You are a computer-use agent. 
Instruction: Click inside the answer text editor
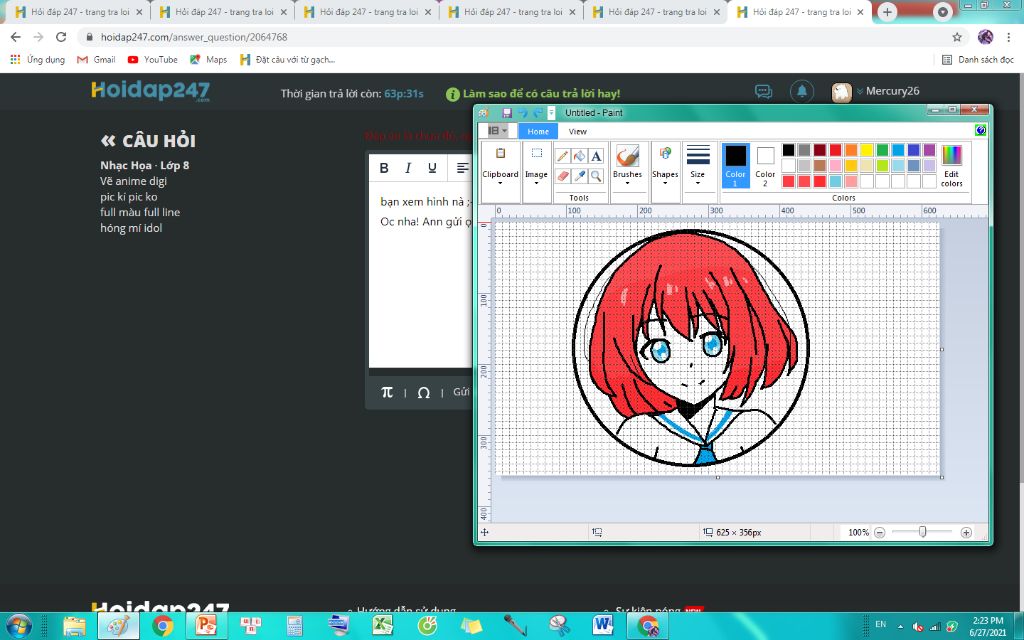pos(421,274)
